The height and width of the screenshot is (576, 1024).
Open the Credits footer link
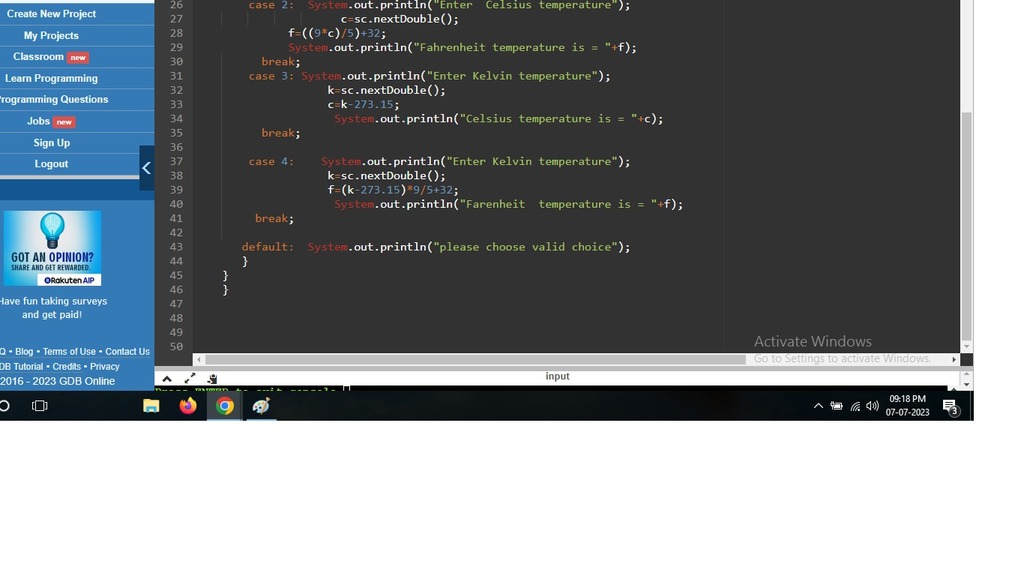[x=67, y=366]
